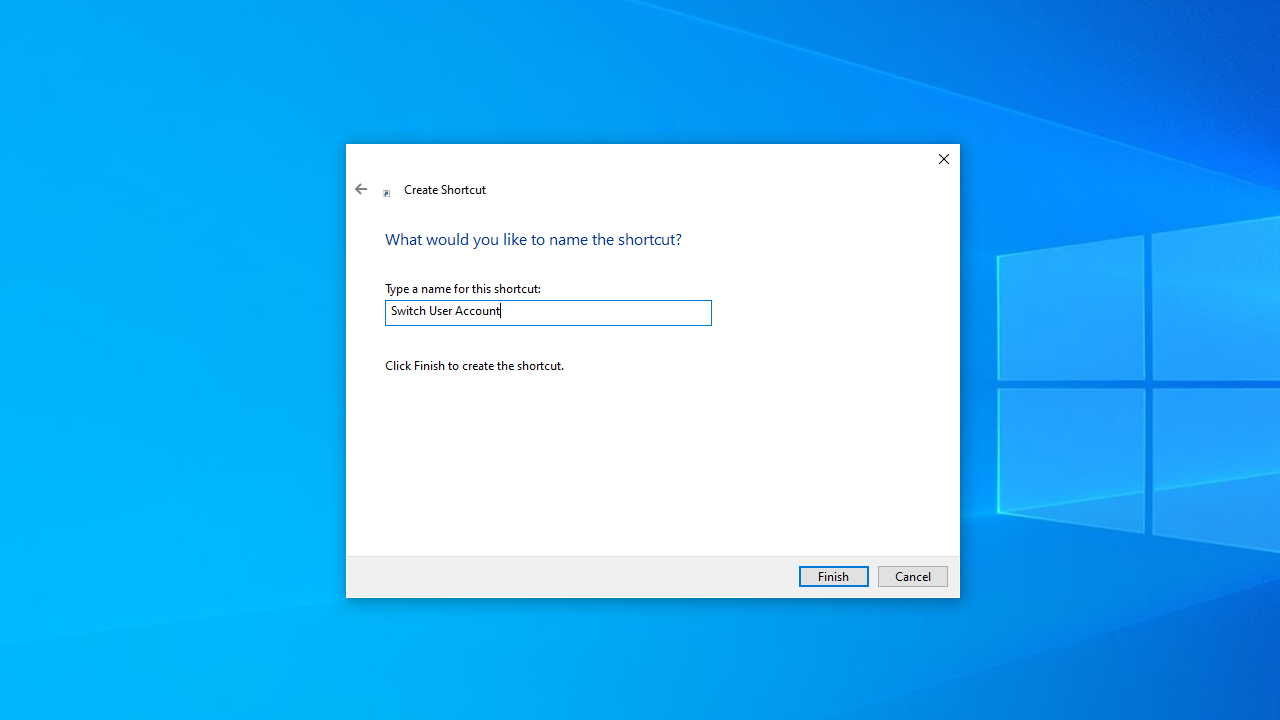This screenshot has height=720, width=1280.
Task: Click the 'Create Shortcut' window title text
Action: 445,189
